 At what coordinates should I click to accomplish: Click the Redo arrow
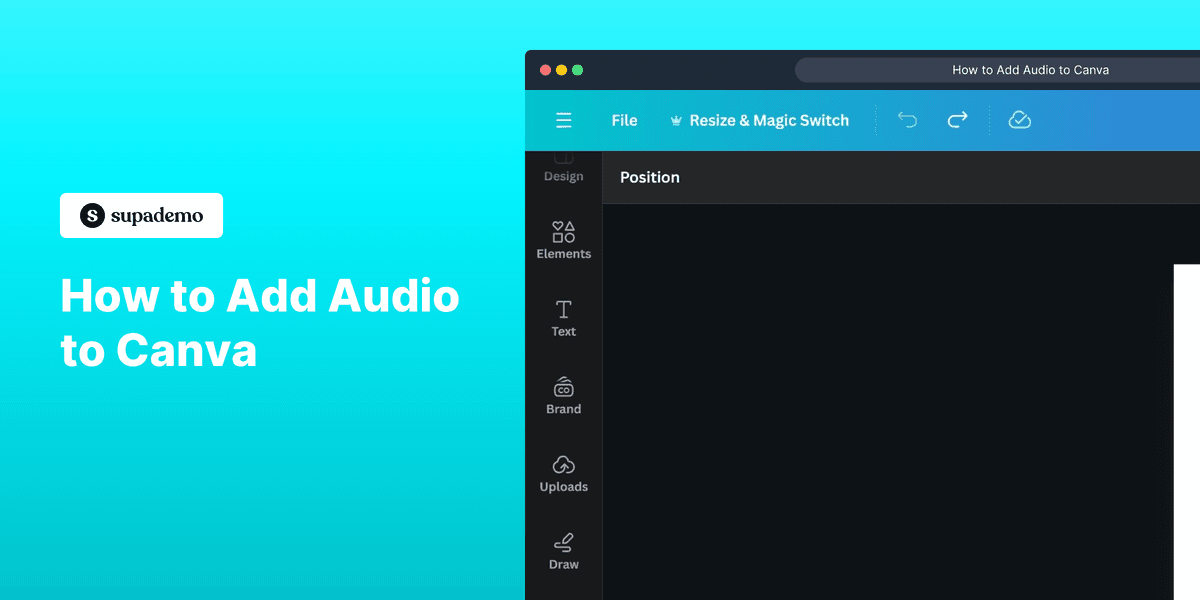957,119
